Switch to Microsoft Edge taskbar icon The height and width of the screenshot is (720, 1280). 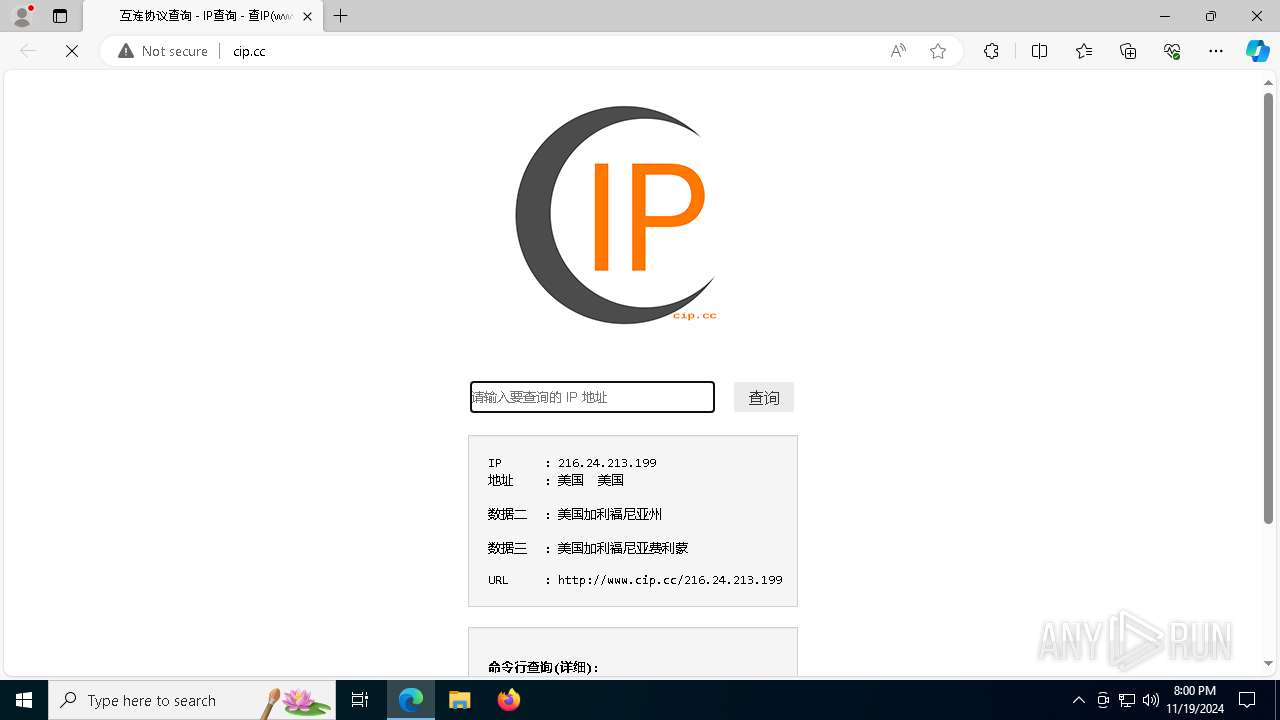point(411,700)
